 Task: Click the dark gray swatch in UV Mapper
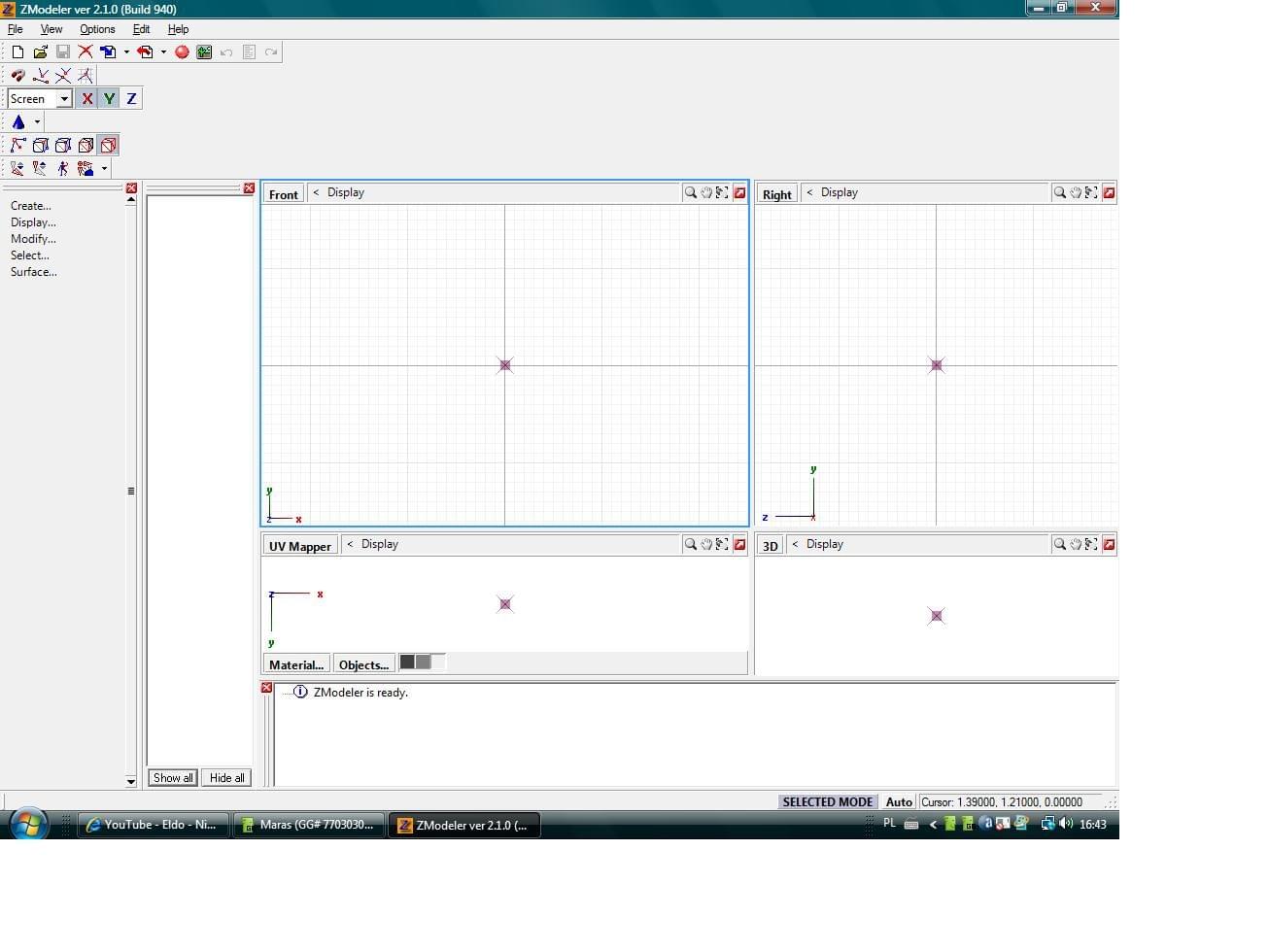(408, 663)
